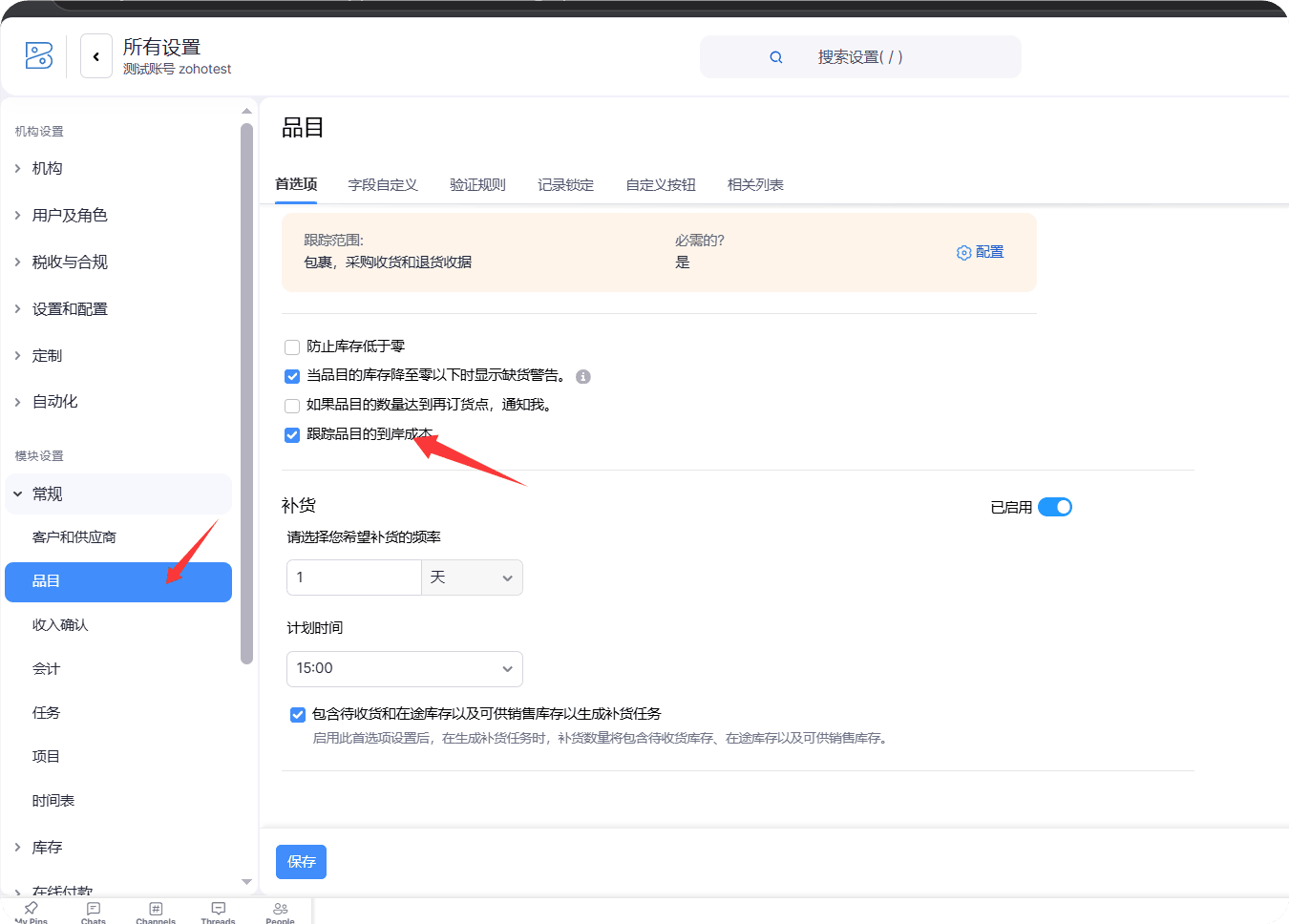Click the 包裹，采购收货和退货收据 text
Image resolution: width=1289 pixels, height=924 pixels.
pyautogui.click(x=388, y=262)
